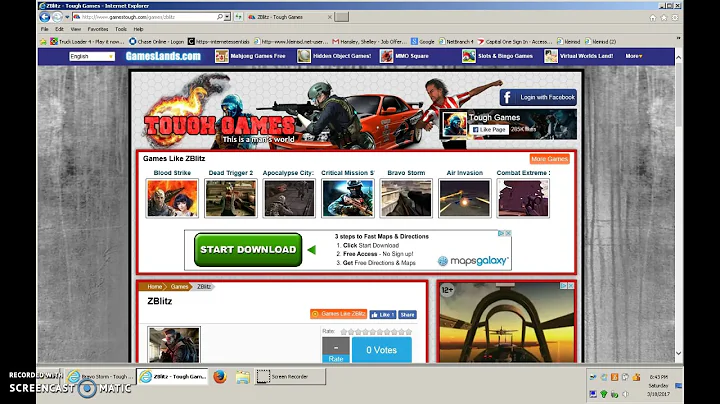
Task: Click the green START DOWNLOAD button
Action: tap(248, 250)
